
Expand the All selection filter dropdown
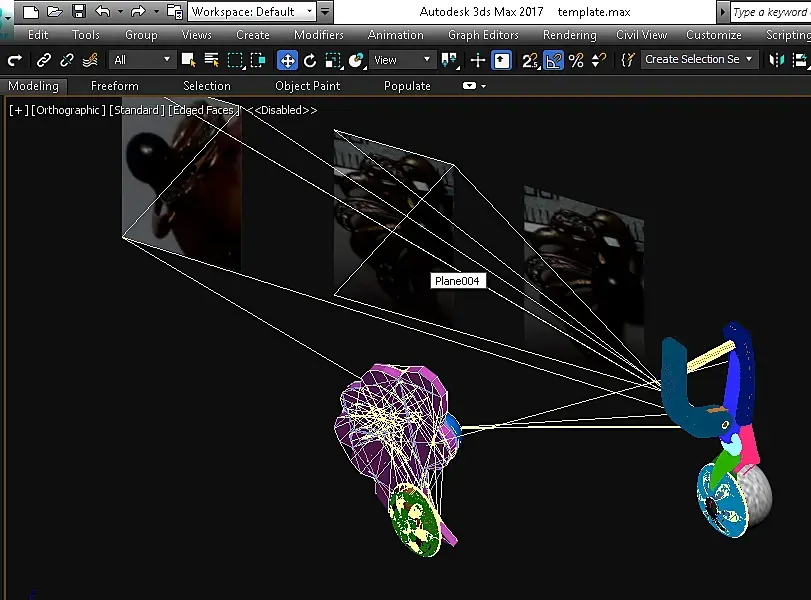pos(142,60)
